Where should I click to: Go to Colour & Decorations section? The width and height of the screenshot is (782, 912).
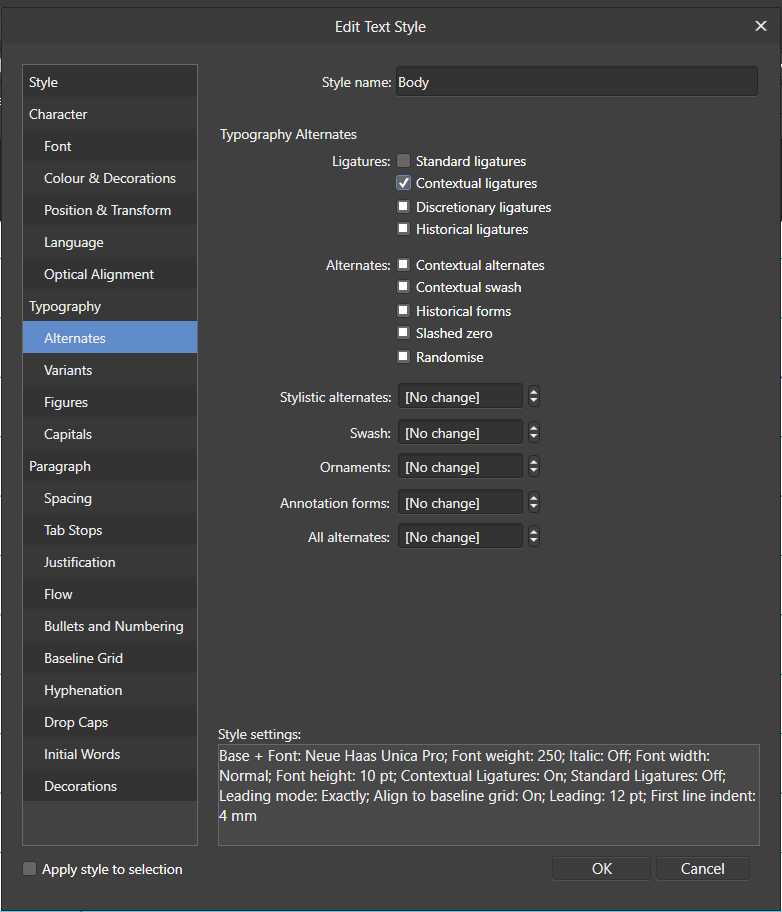pyautogui.click(x=110, y=178)
